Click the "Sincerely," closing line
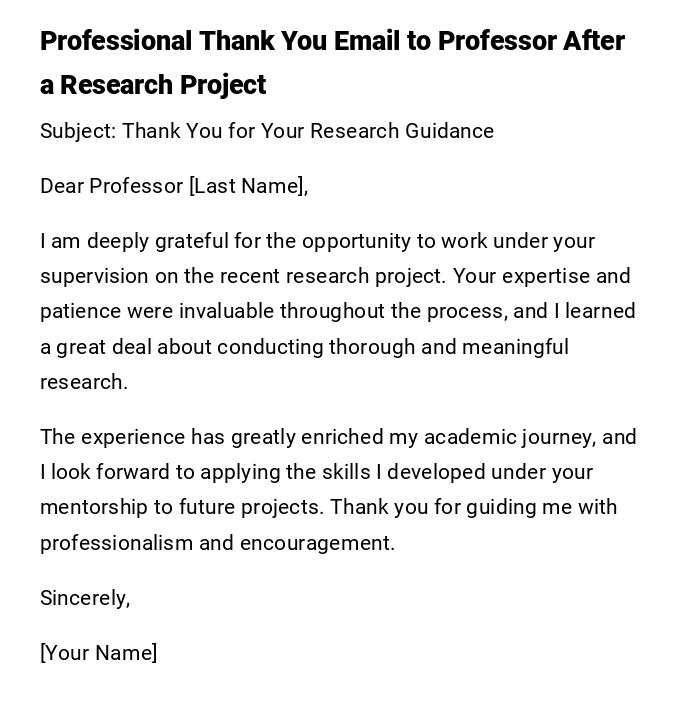700x715 pixels. pyautogui.click(x=85, y=598)
